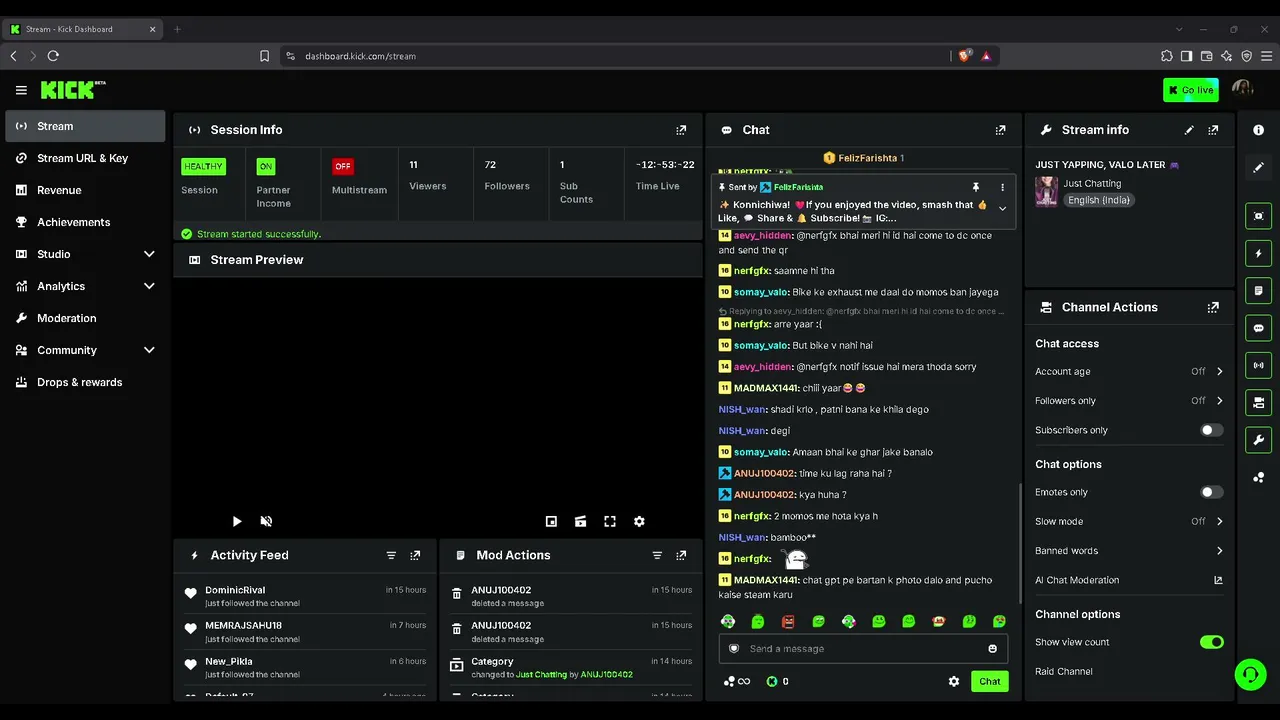Toggle the stream preview widget in the right bar
This screenshot has height=720, width=1280.
(x=1258, y=216)
